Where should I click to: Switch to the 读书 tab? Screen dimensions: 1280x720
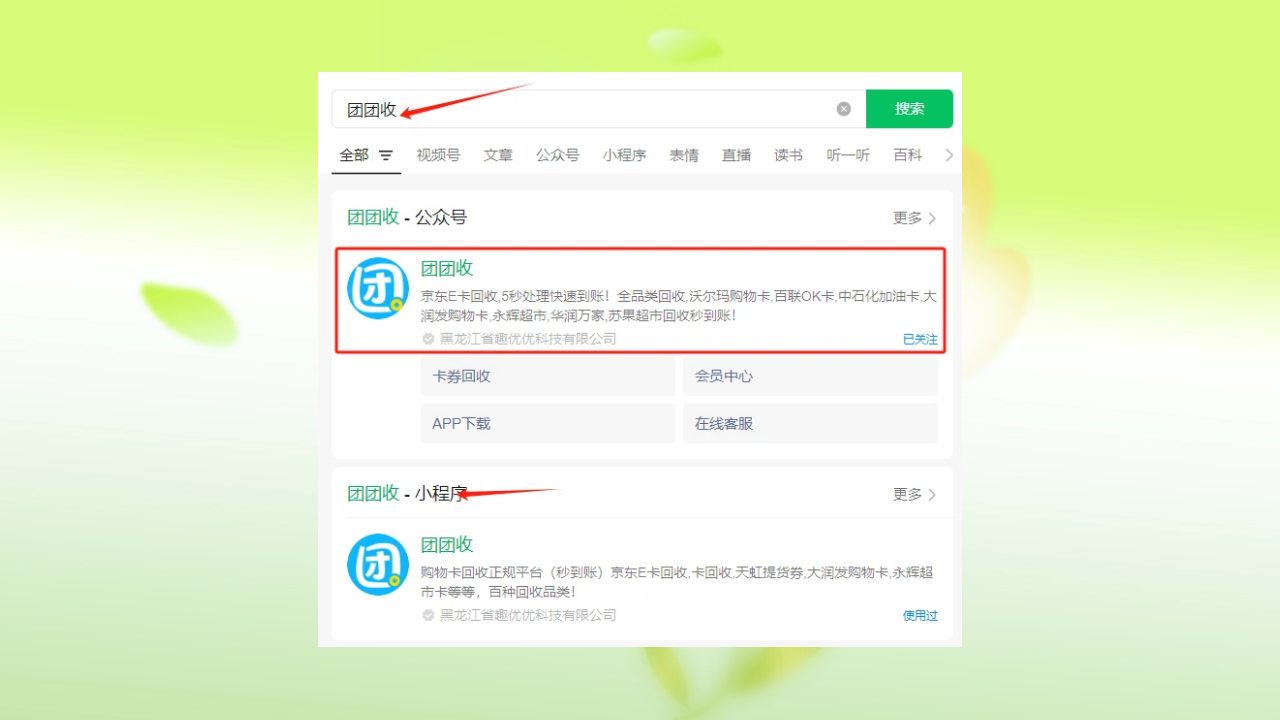[x=788, y=155]
